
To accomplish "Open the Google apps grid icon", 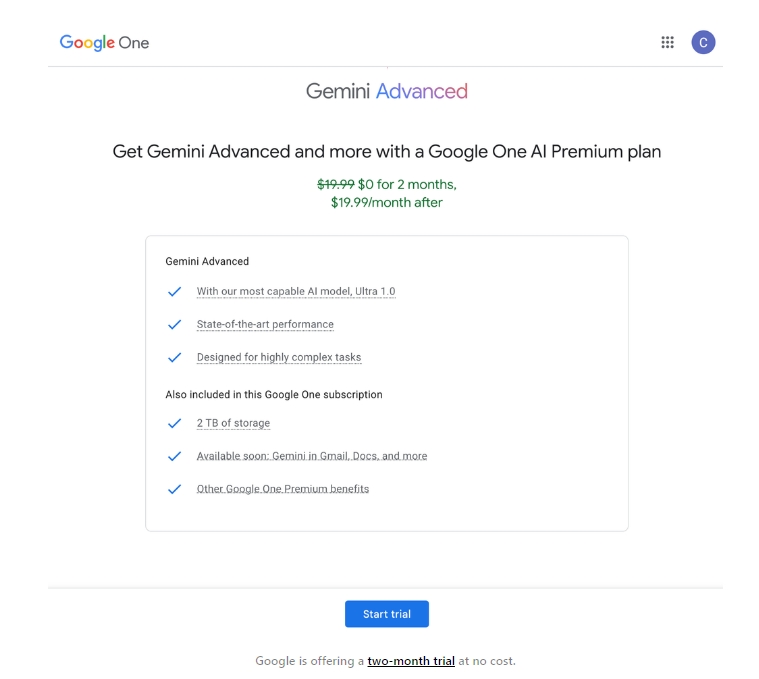I will (x=668, y=42).
